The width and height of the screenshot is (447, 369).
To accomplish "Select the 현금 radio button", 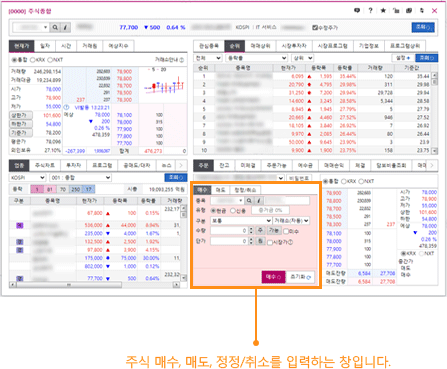I will [x=213, y=211].
